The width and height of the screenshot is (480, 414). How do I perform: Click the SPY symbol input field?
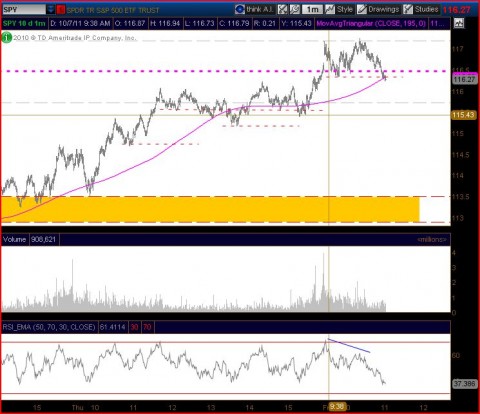click(x=24, y=10)
